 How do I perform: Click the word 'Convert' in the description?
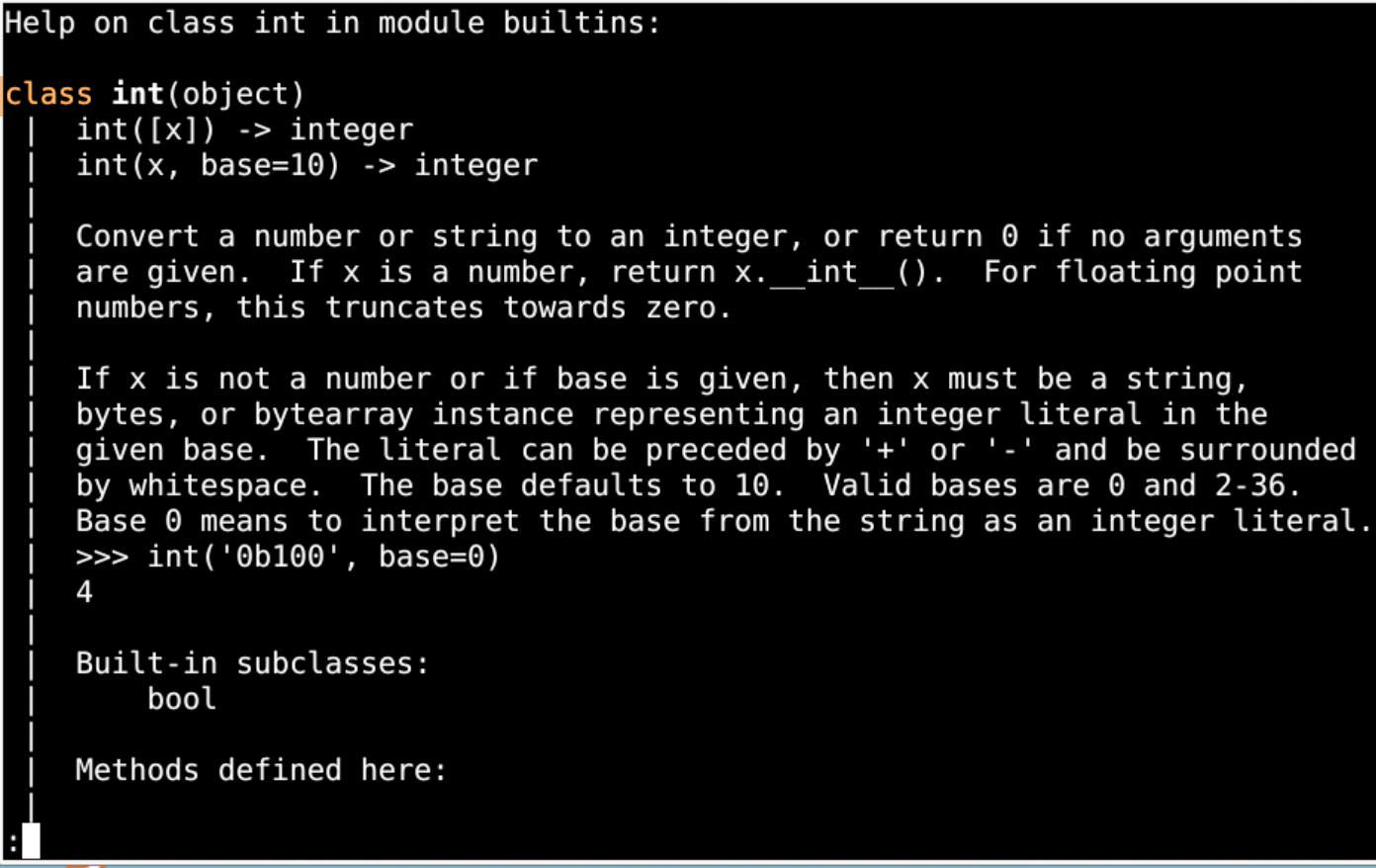tap(137, 236)
